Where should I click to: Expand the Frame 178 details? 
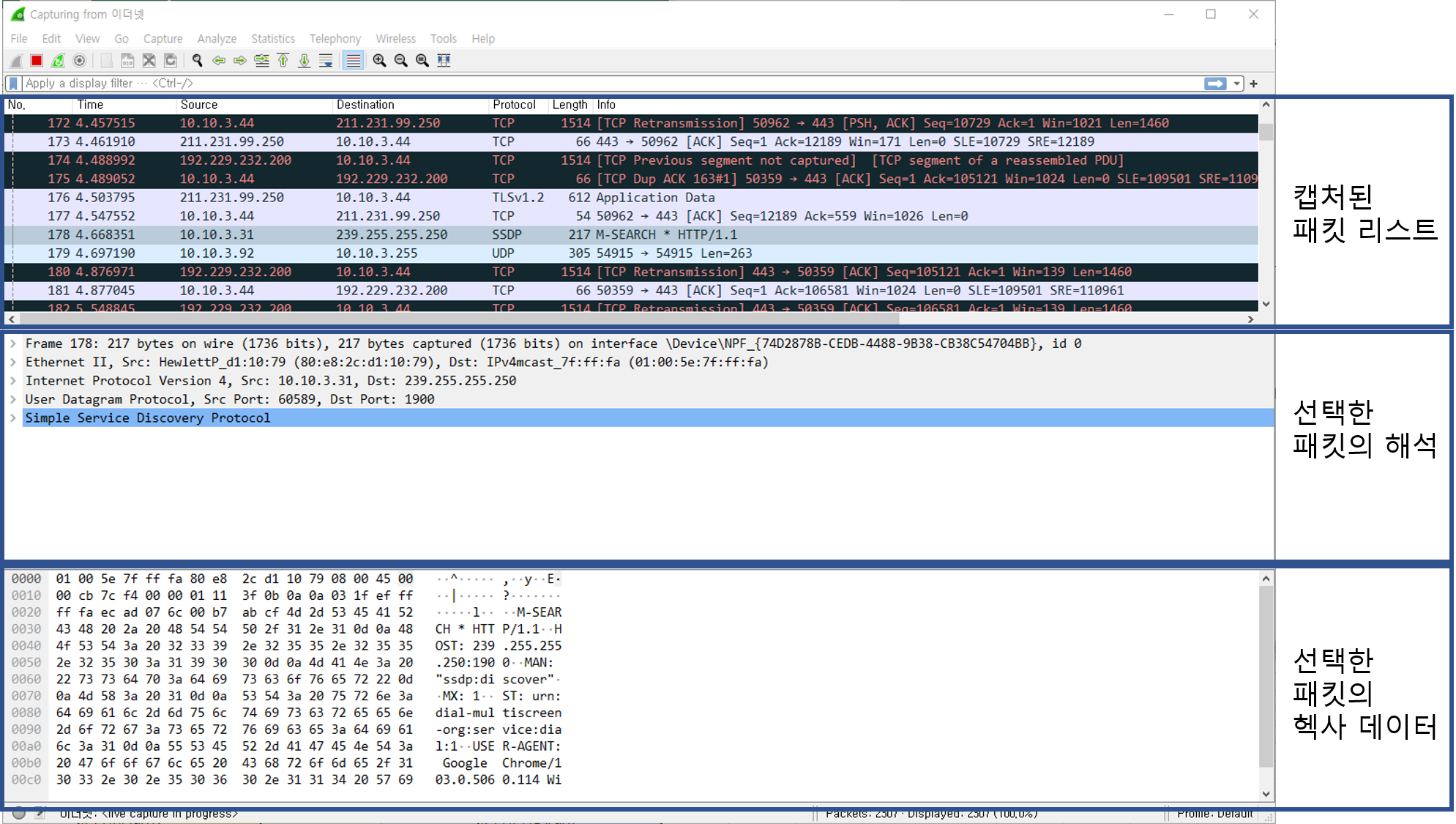pyautogui.click(x=13, y=344)
